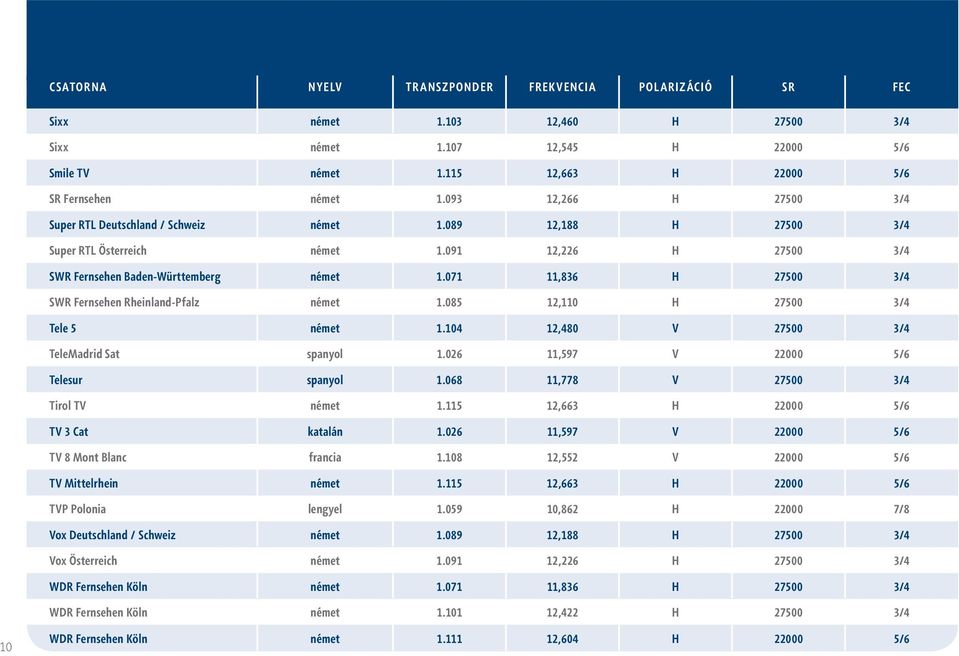Image resolution: width=959 pixels, height=656 pixels.
Task: Select the Smile TV channel row
Action: point(492,173)
